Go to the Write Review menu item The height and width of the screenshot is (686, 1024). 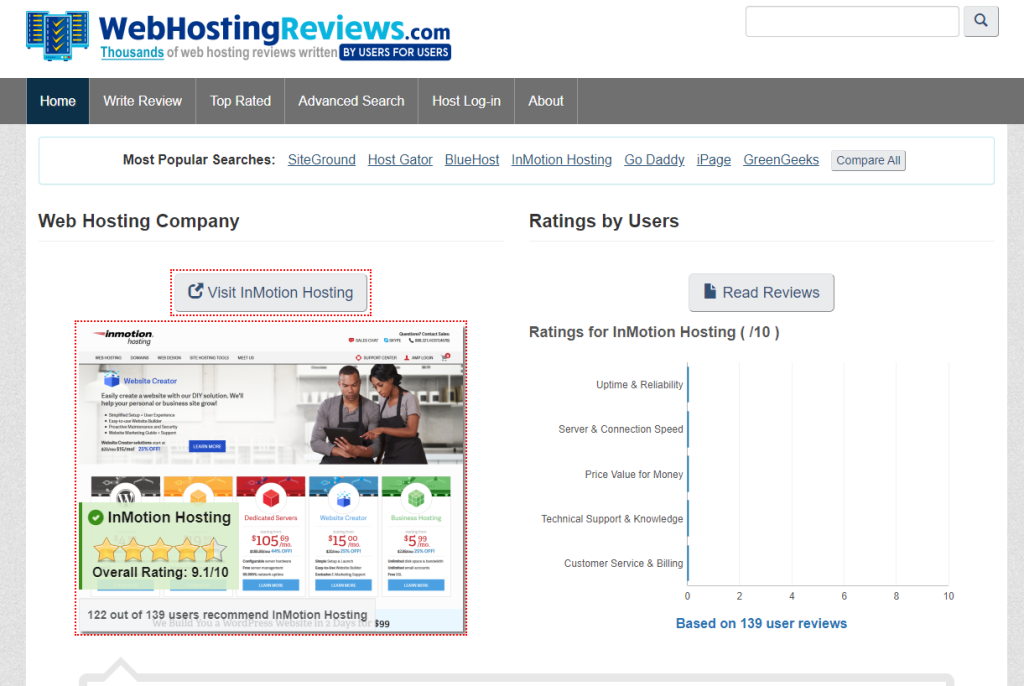(142, 101)
